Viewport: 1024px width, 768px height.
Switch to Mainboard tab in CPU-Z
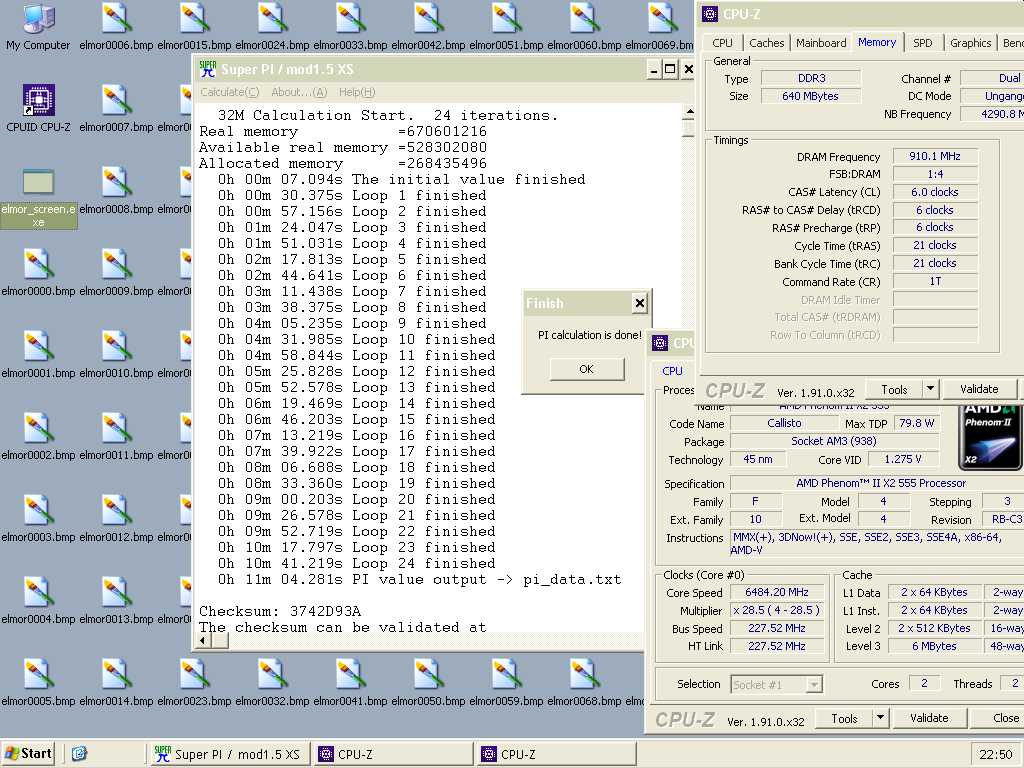[x=821, y=43]
